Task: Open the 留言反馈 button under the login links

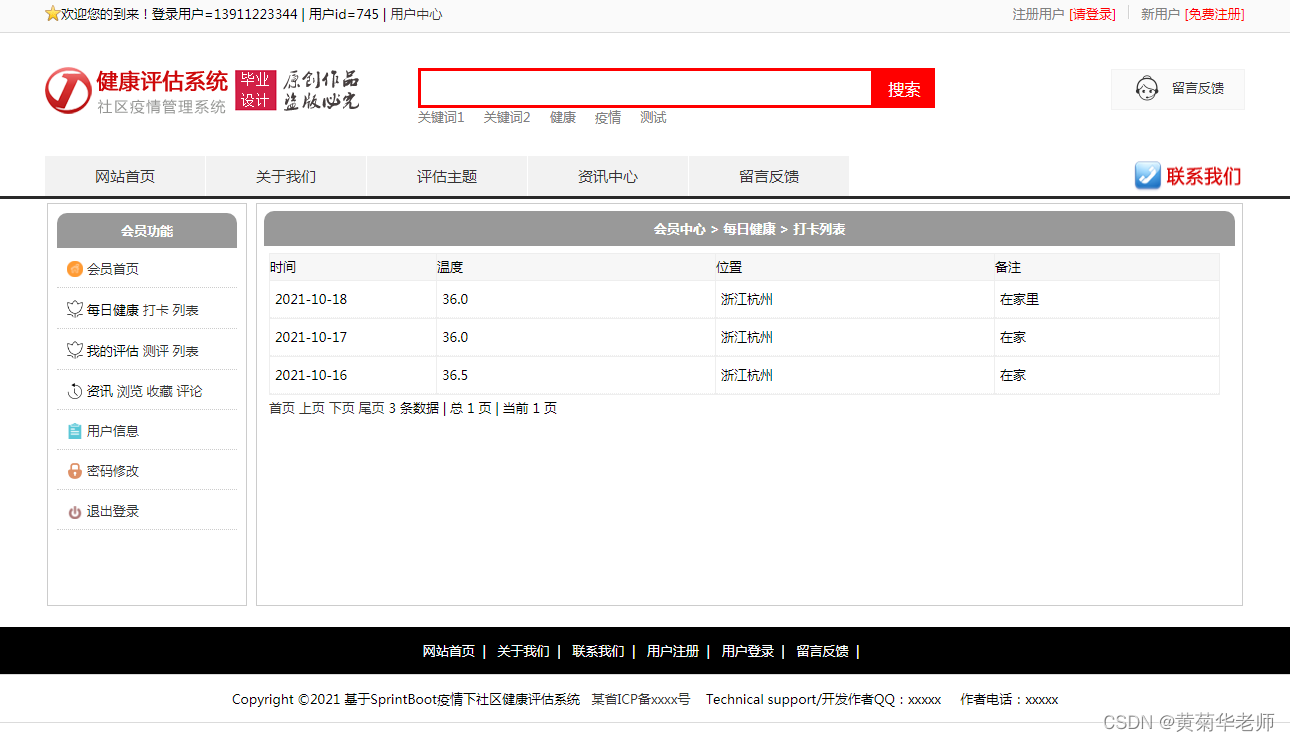Action: pyautogui.click(x=1178, y=89)
